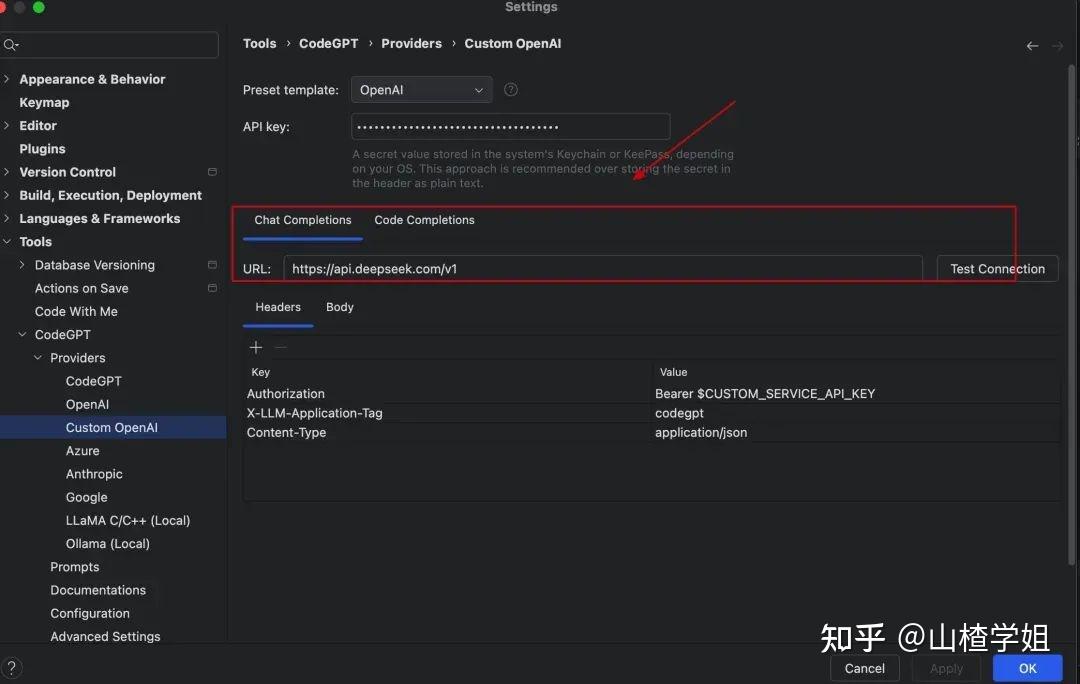Expand the Appearance & Behavior section

[8, 78]
